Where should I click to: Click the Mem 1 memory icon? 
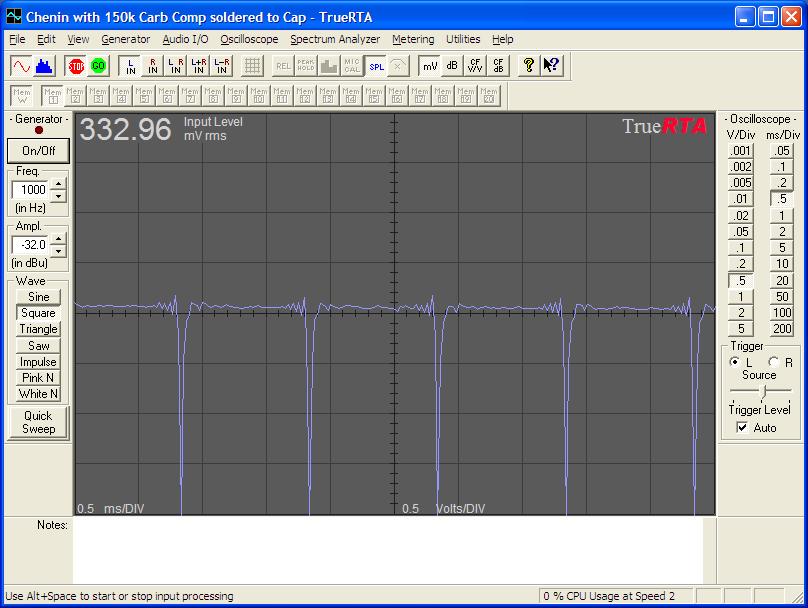[52, 96]
